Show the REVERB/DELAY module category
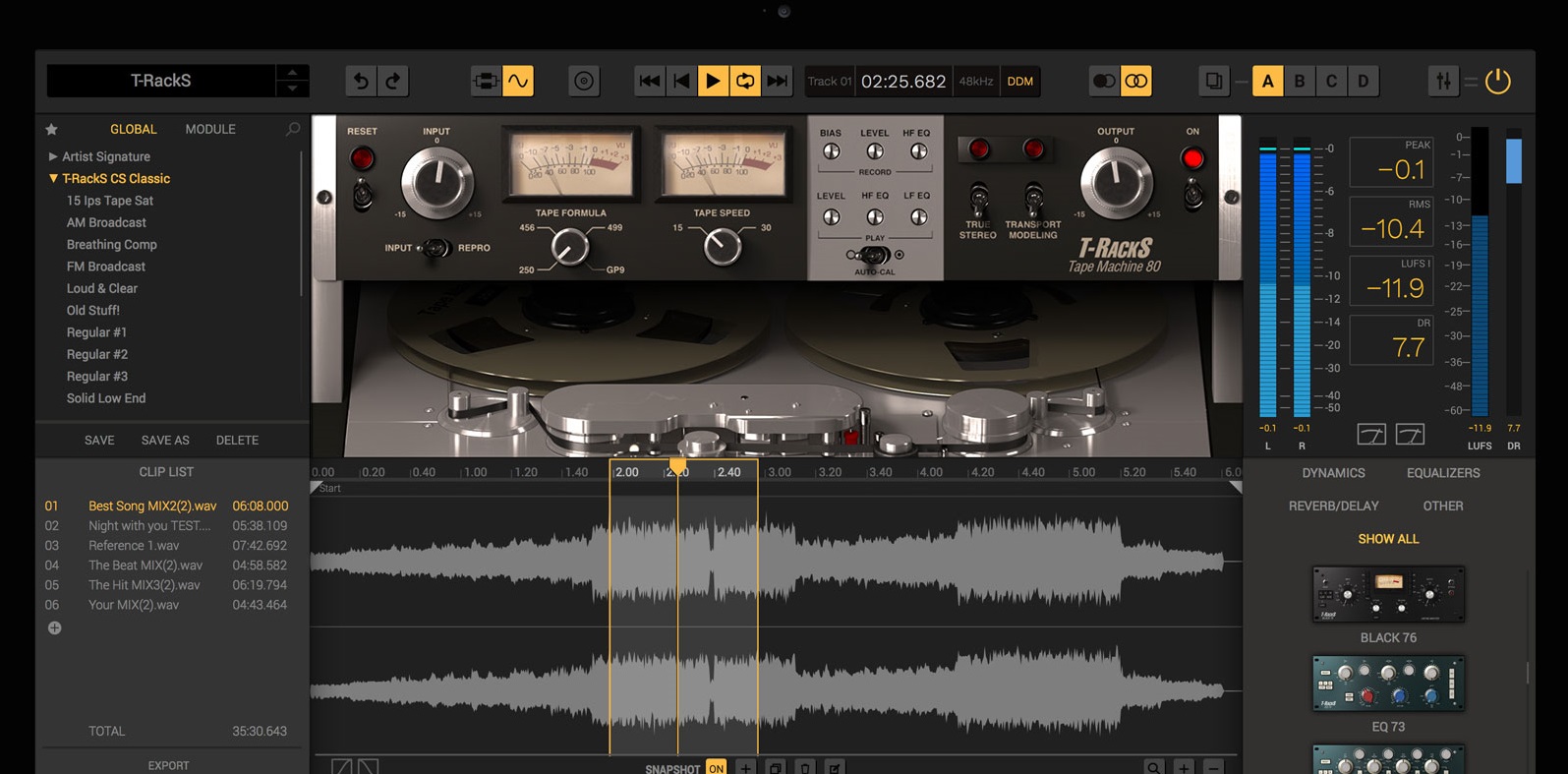This screenshot has height=774, width=1568. [1333, 506]
